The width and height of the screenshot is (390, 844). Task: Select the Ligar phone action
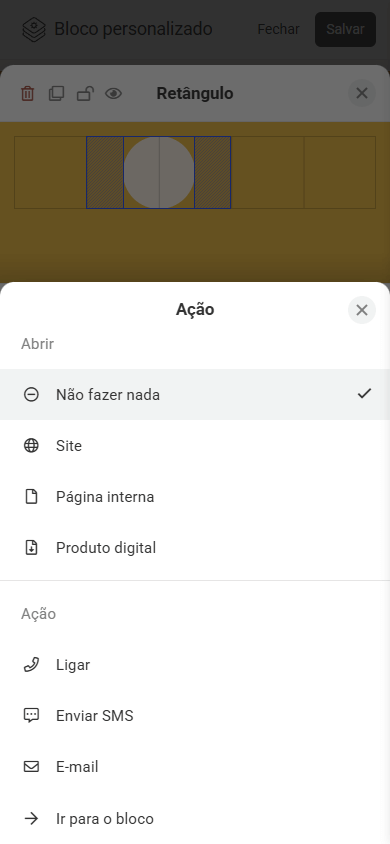point(195,665)
